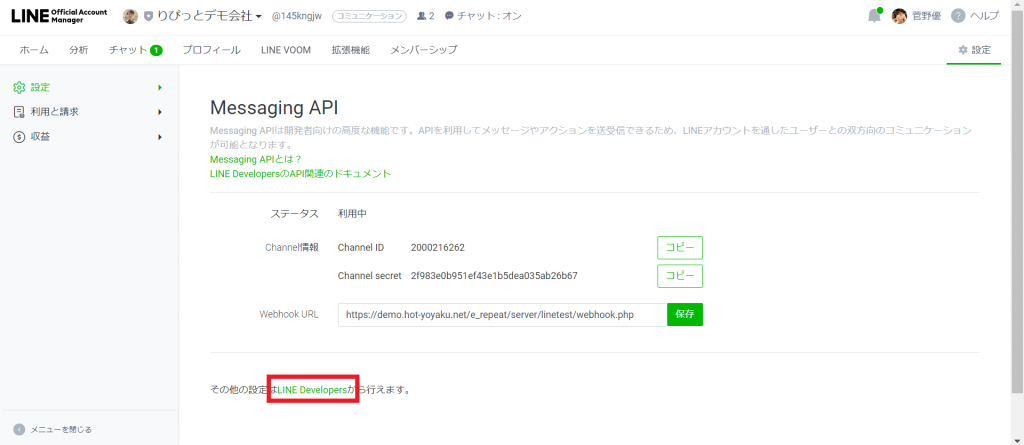This screenshot has height=445, width=1024.
Task: Save the Webhook URL with 保存
Action: [x=685, y=314]
